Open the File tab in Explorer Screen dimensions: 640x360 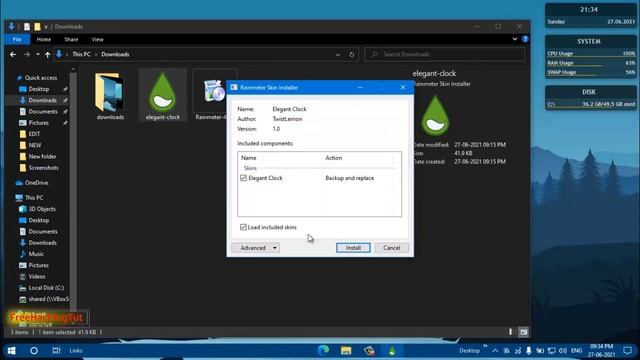point(17,40)
